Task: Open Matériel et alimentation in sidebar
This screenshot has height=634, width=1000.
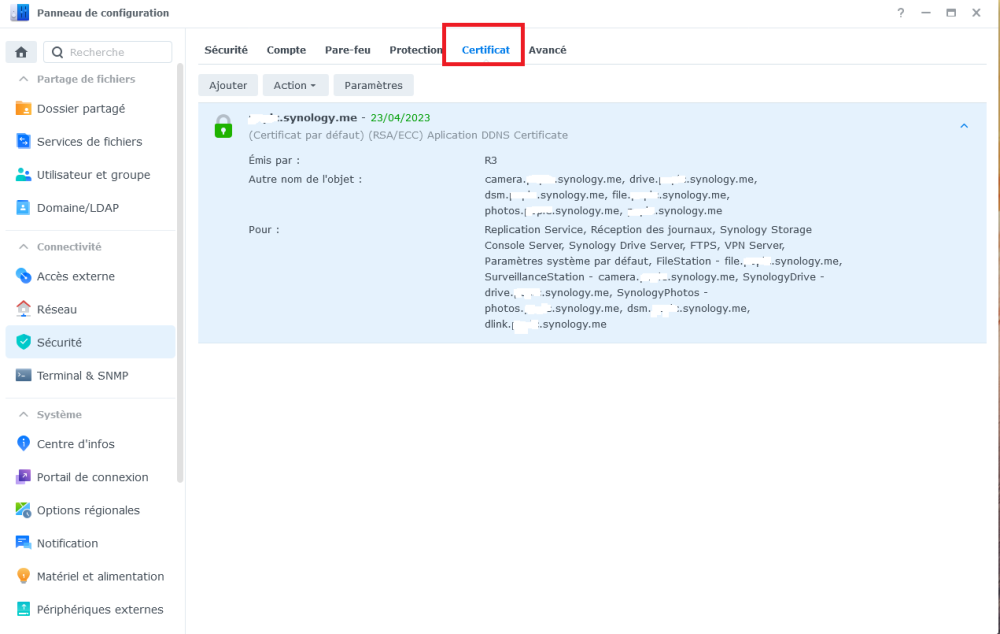Action: pos(91,577)
